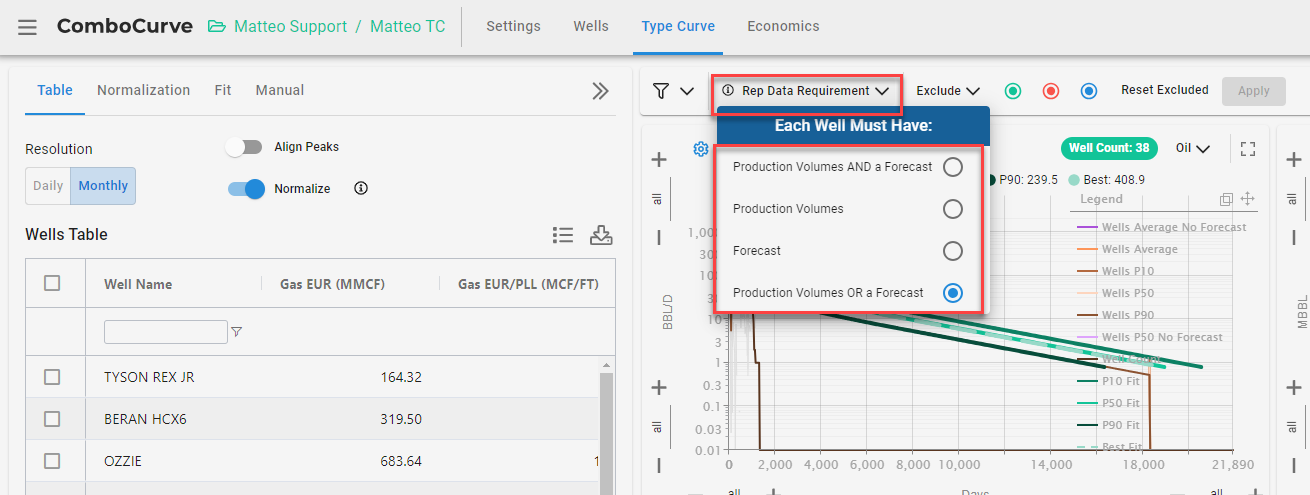
Task: Switch to the Table tab
Action: [x=55, y=90]
